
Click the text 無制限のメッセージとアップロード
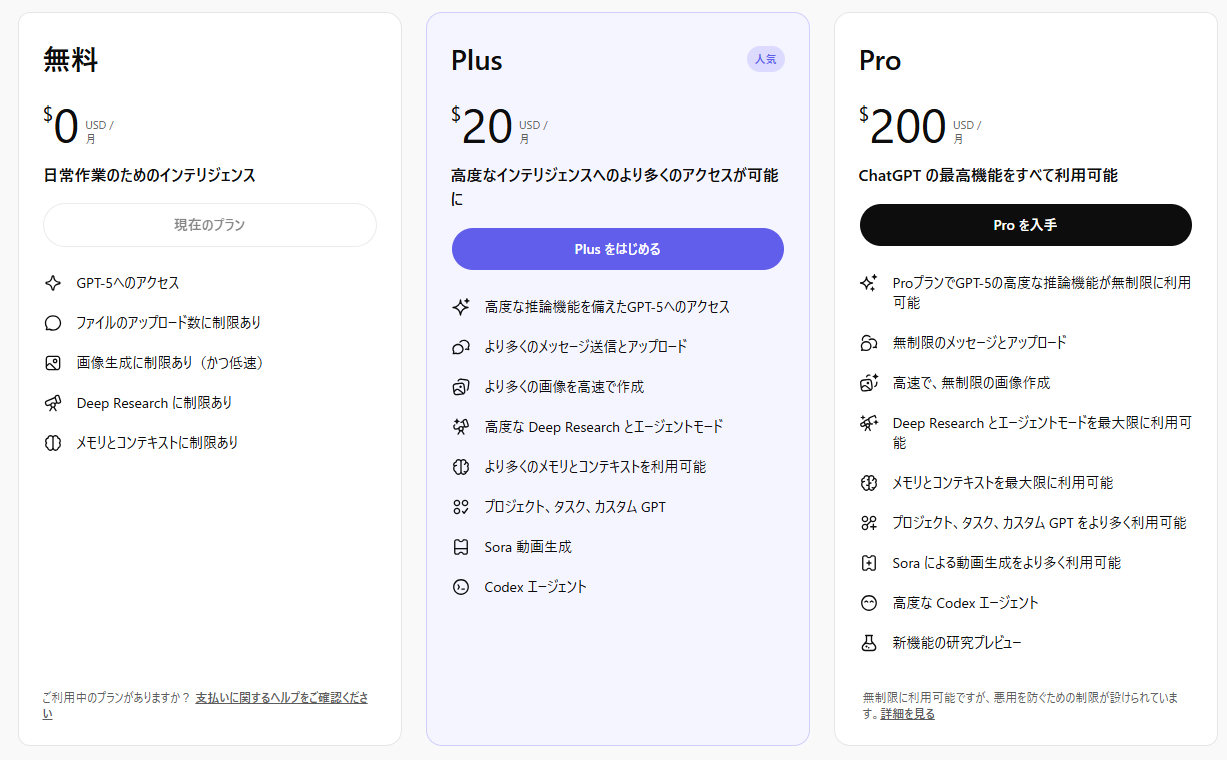[x=980, y=343]
